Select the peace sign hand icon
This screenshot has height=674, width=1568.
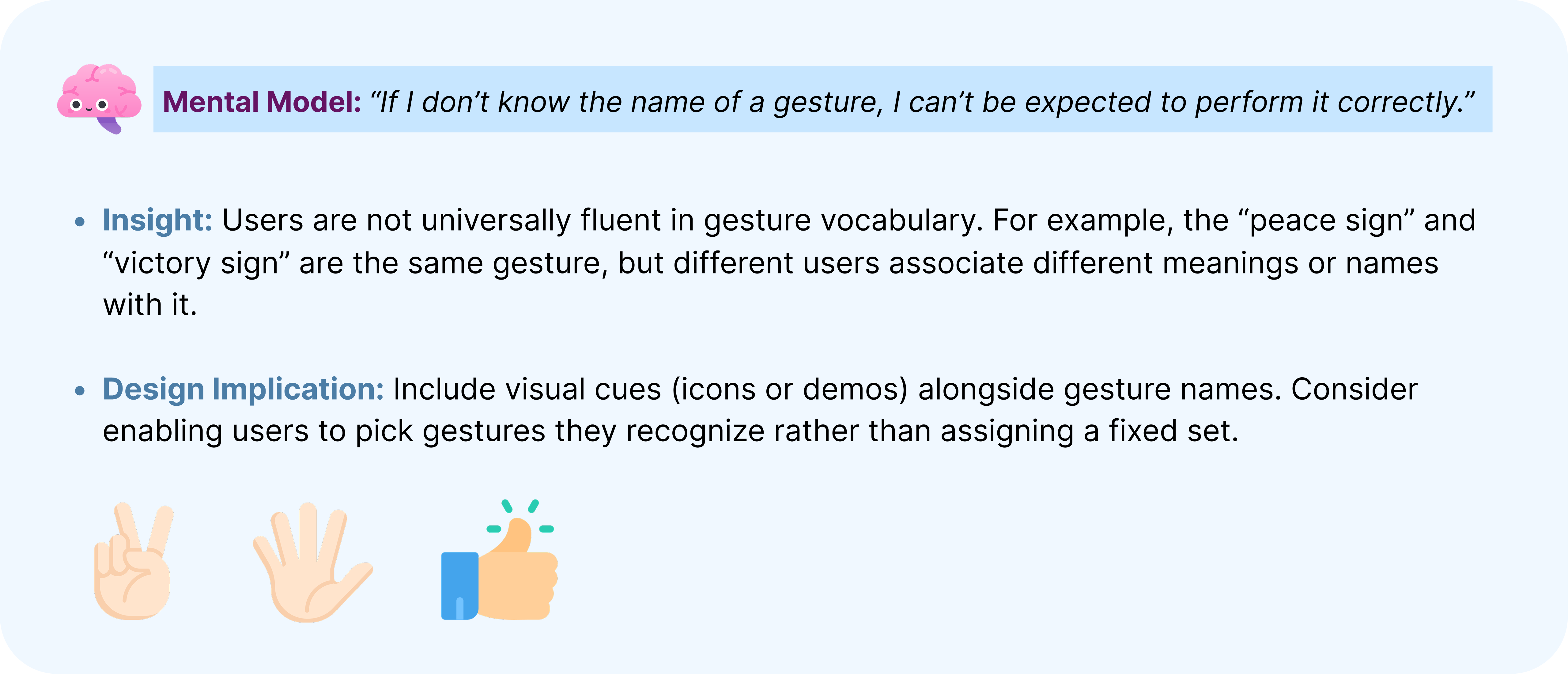133,563
